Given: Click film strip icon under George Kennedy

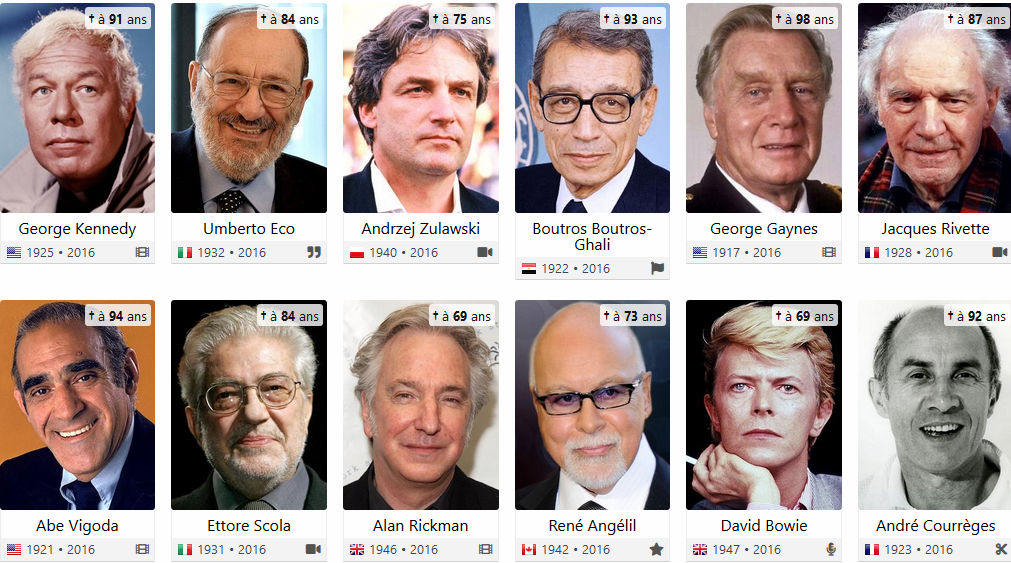Looking at the screenshot, I should [142, 252].
